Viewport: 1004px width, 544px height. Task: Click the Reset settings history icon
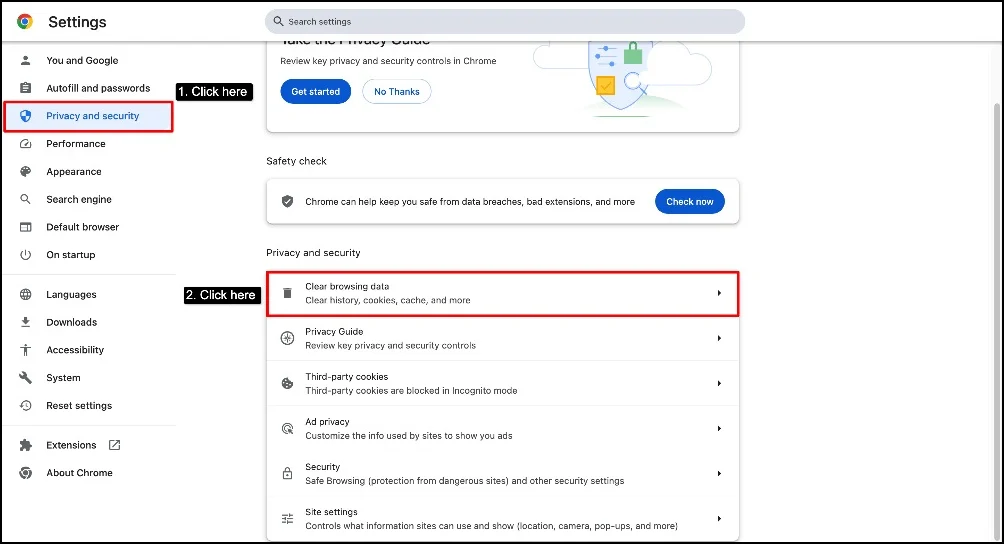click(26, 405)
